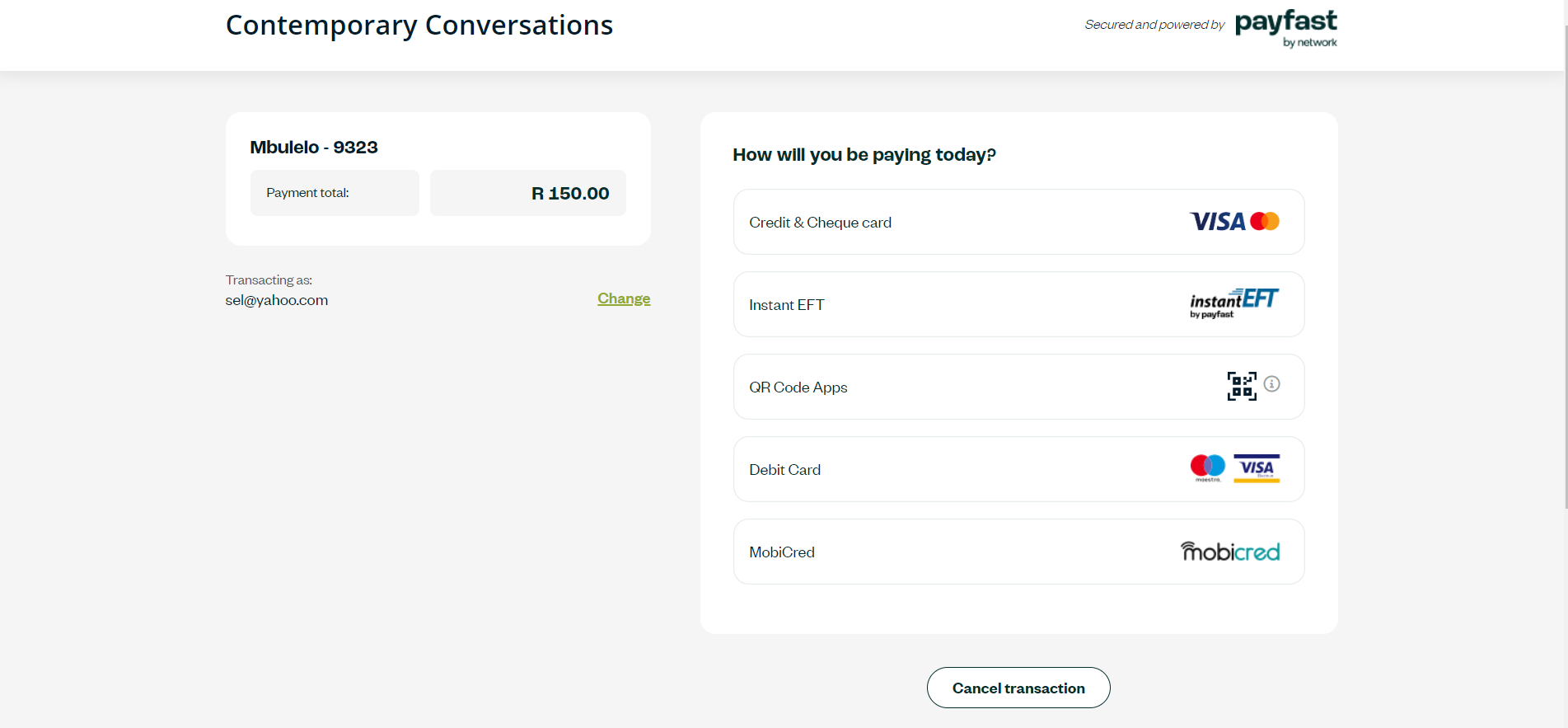
Task: Open the QR Code Apps info icon
Action: [x=1272, y=384]
